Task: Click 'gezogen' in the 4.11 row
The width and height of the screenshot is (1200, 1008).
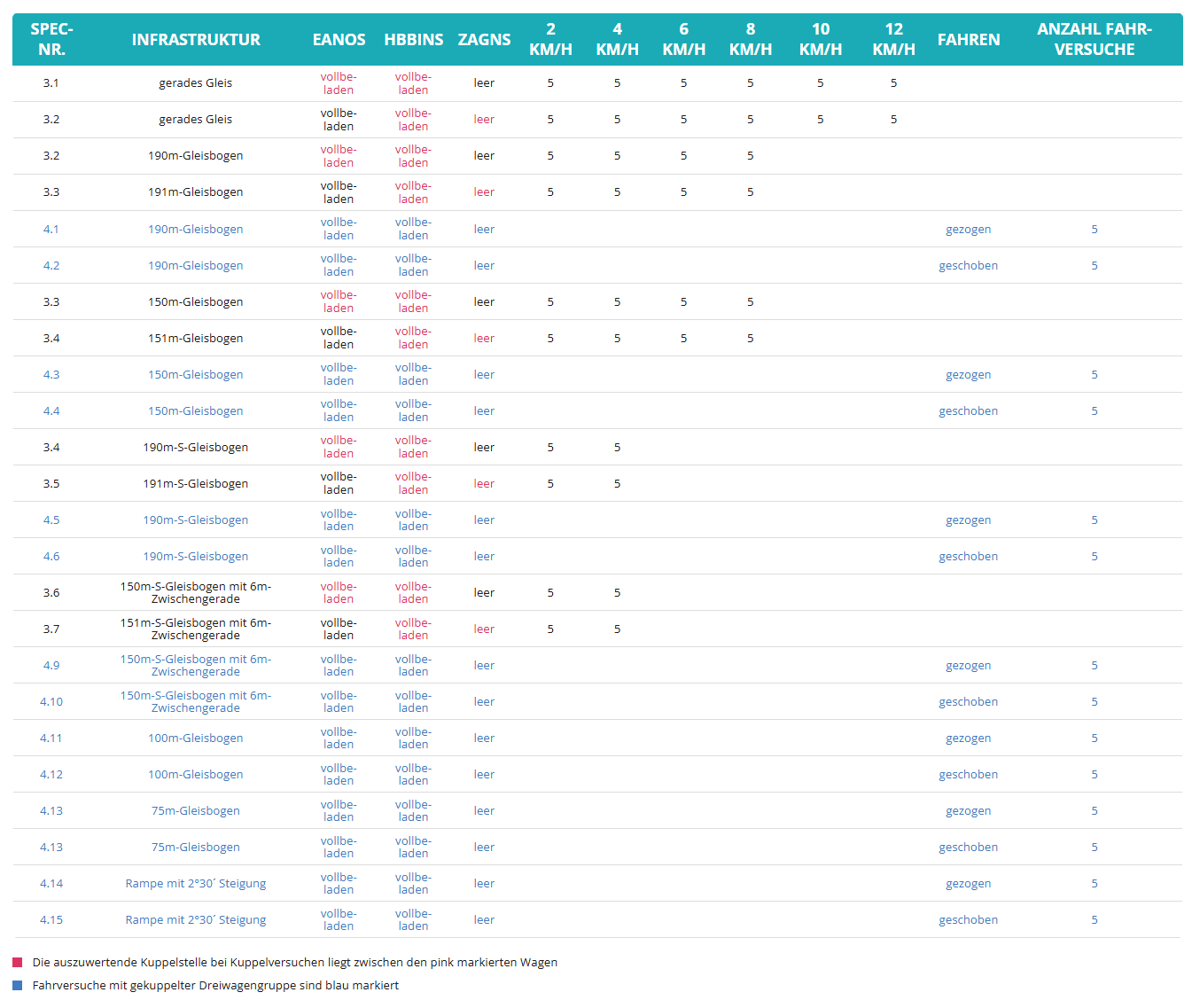Action: (968, 738)
